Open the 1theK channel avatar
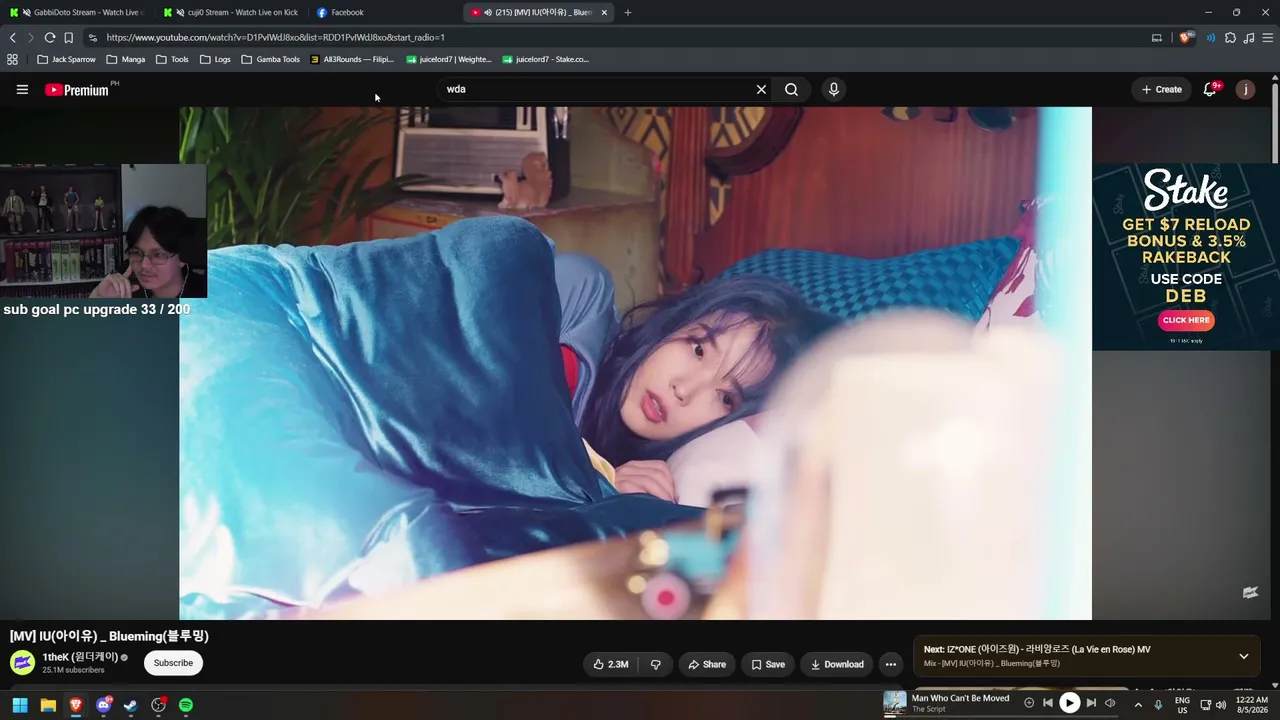 22,663
